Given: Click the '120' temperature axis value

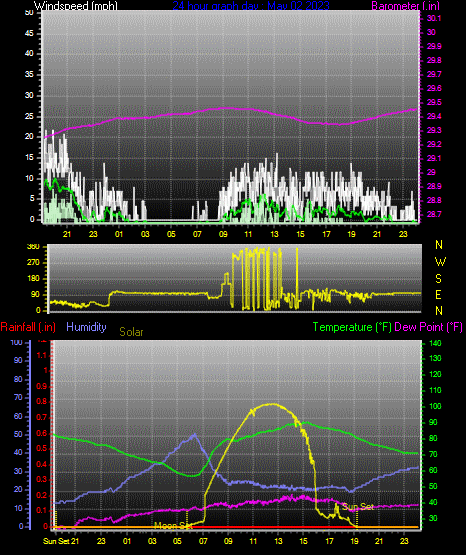Looking at the screenshot, I should pyautogui.click(x=435, y=374).
